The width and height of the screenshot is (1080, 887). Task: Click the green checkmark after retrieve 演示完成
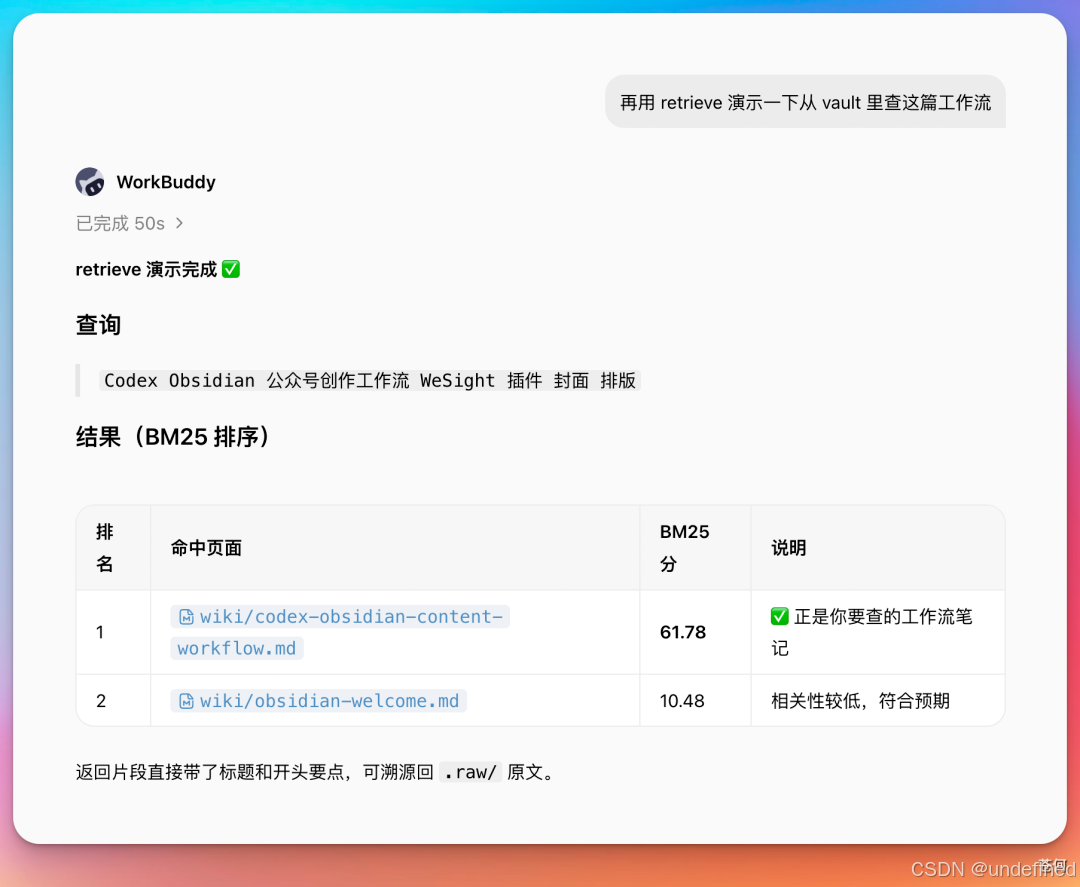(x=231, y=269)
